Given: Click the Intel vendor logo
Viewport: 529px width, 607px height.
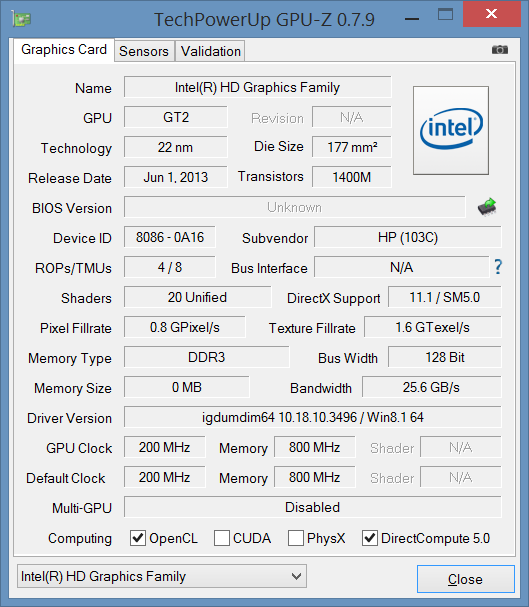Looking at the screenshot, I should point(451,130).
